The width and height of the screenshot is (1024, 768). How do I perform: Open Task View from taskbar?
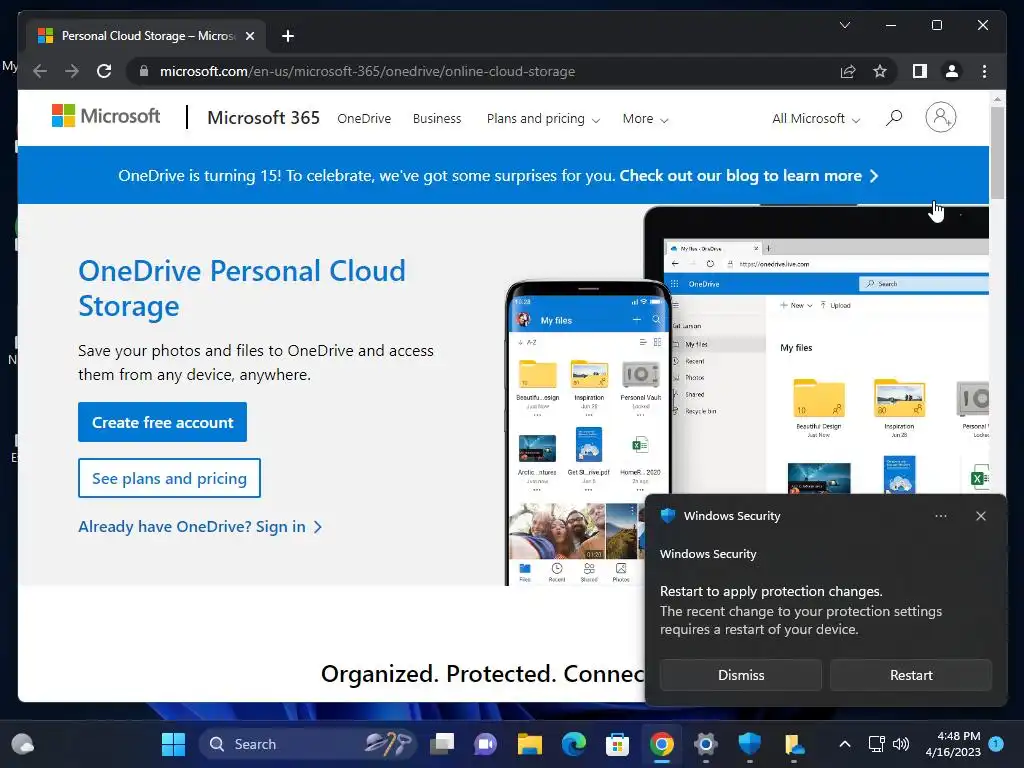(x=442, y=744)
